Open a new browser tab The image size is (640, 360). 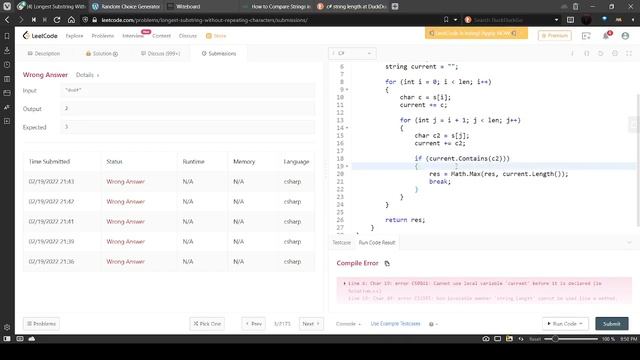coord(395,6)
